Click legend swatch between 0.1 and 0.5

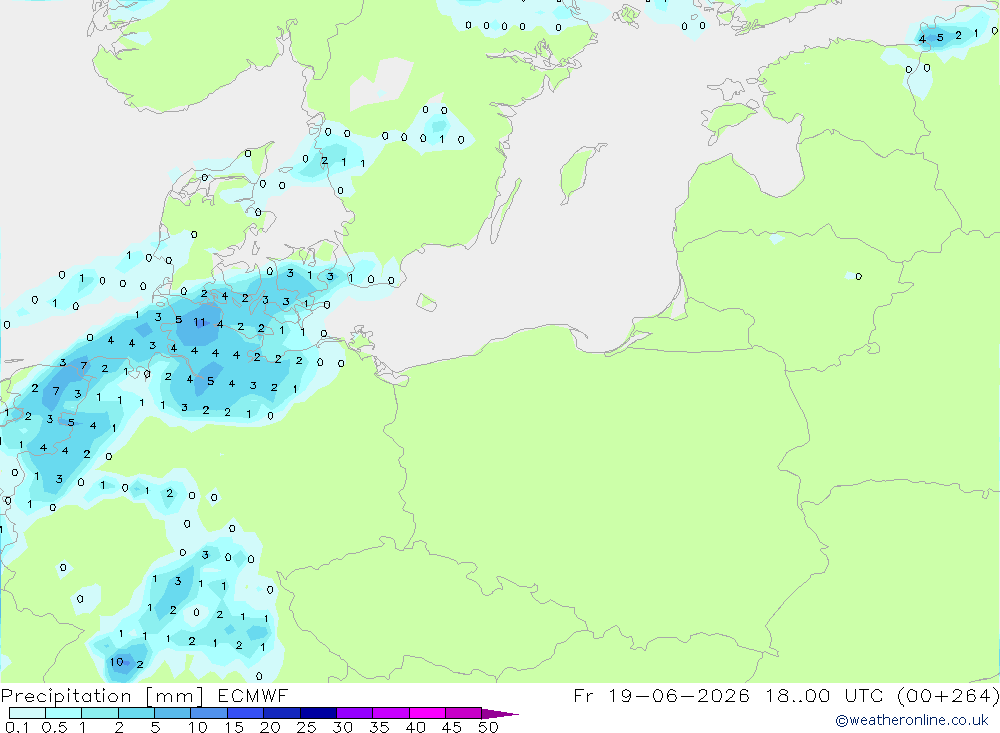point(27,713)
